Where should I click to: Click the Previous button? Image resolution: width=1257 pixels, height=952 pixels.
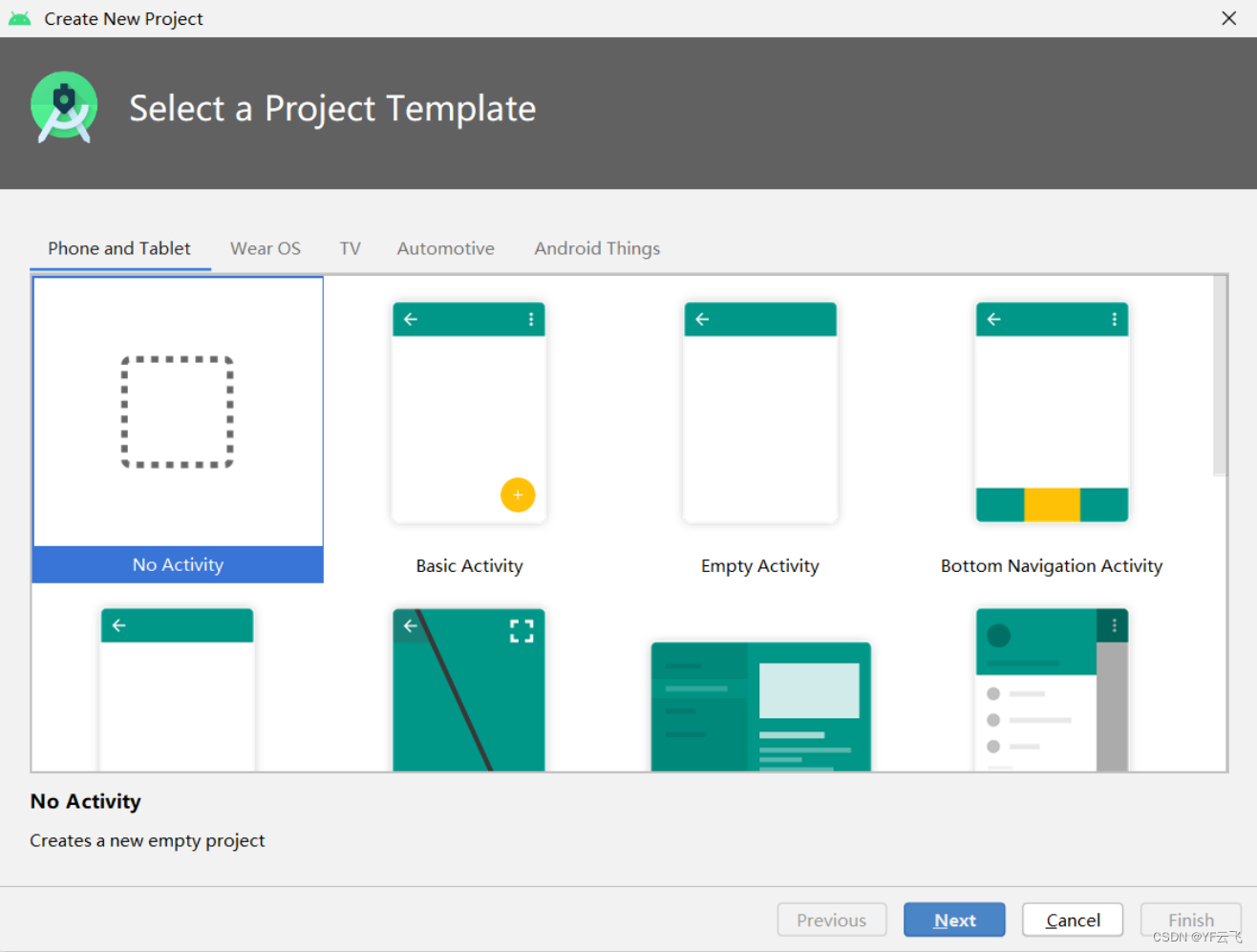pos(832,920)
